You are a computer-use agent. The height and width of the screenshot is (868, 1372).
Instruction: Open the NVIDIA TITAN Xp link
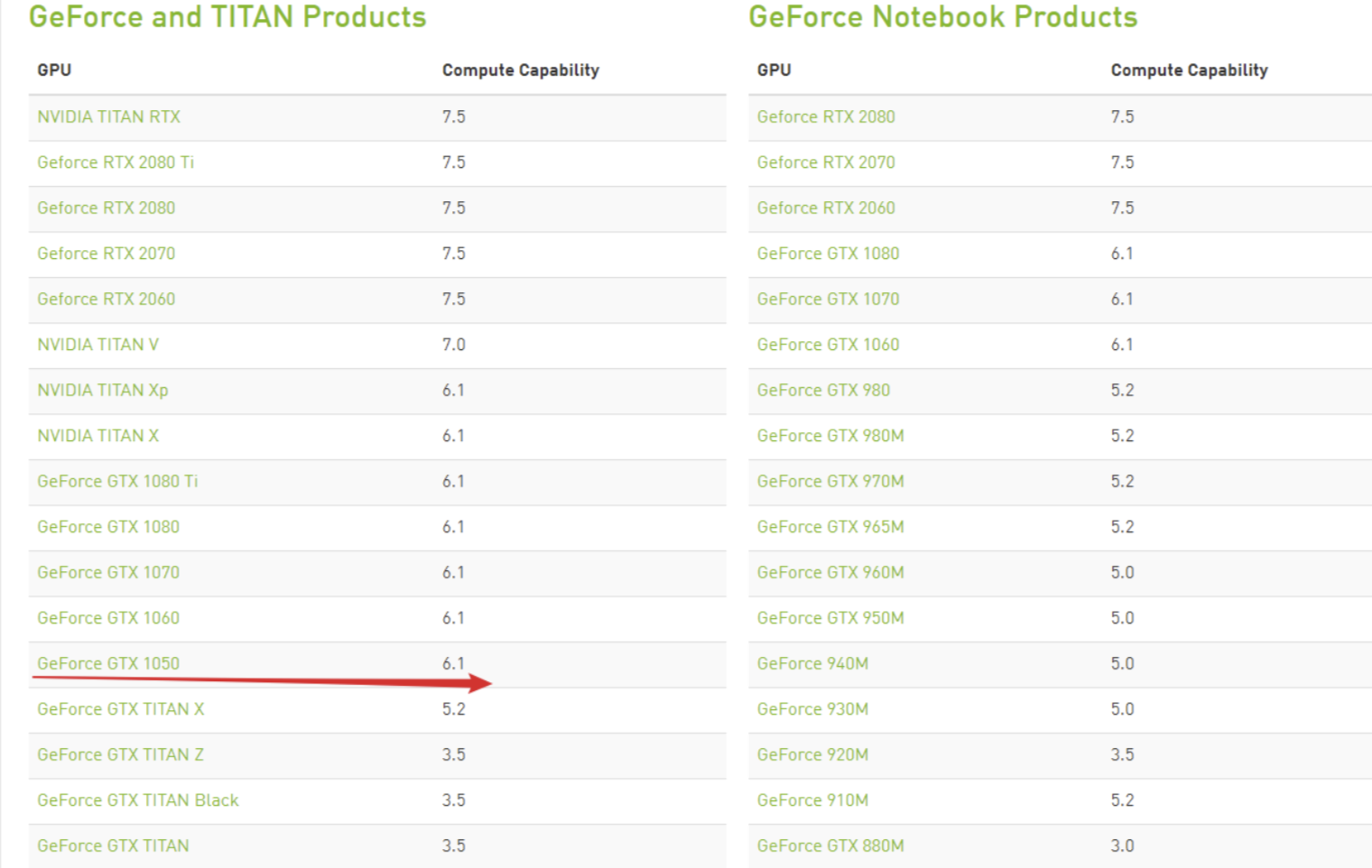(103, 390)
